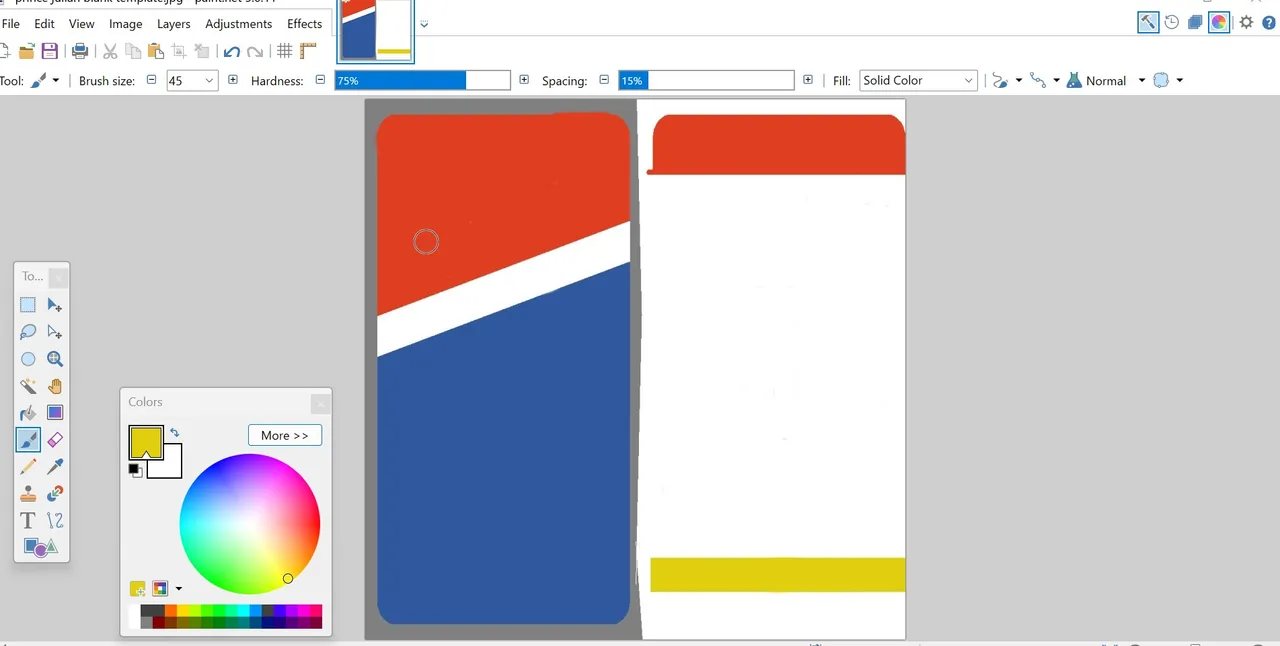Select the Paintbrush tool in Tools window
The width and height of the screenshot is (1280, 646).
[28, 440]
